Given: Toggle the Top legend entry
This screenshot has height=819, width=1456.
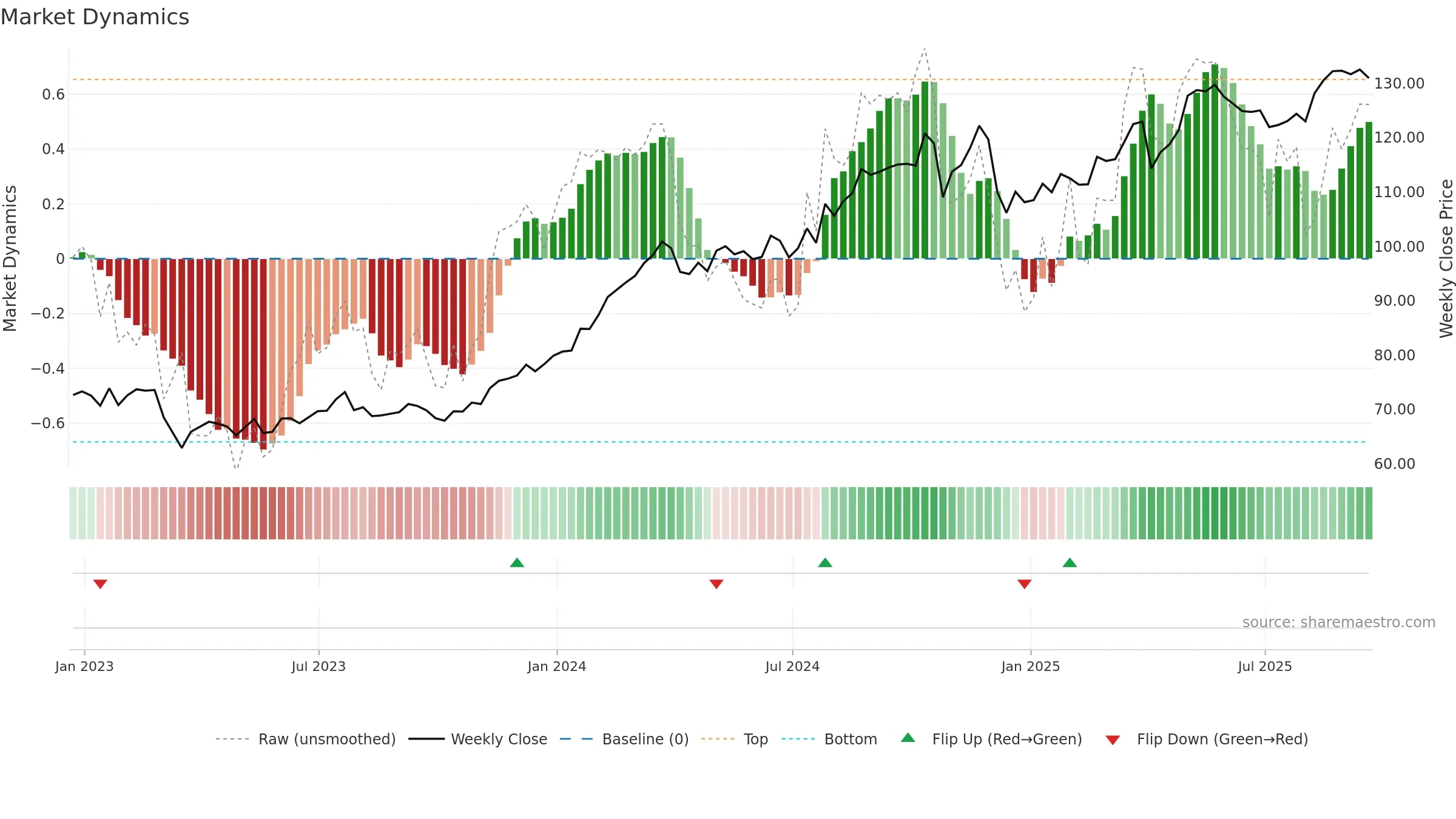Looking at the screenshot, I should 735,739.
